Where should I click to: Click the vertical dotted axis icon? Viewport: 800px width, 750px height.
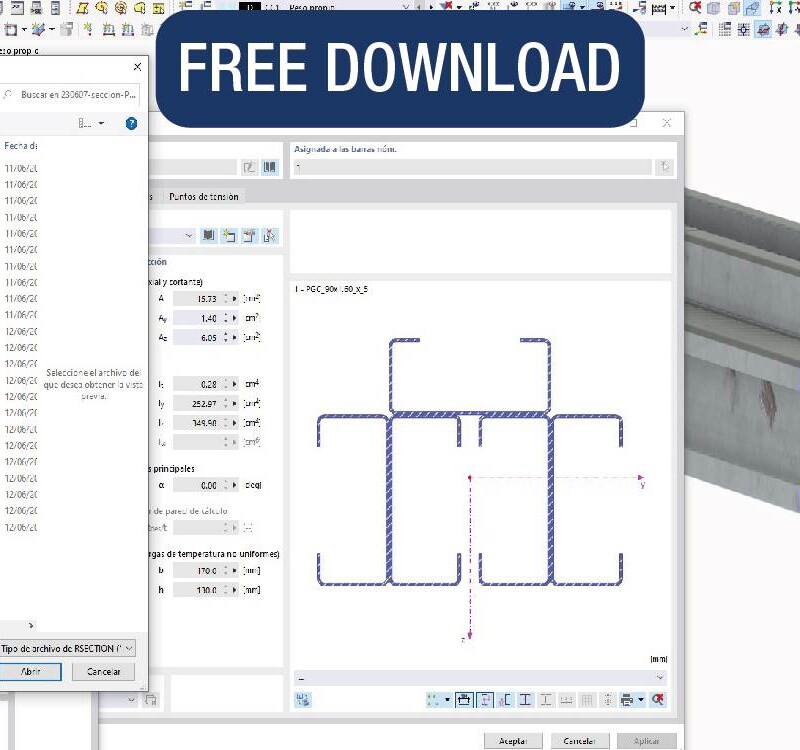click(x=608, y=699)
